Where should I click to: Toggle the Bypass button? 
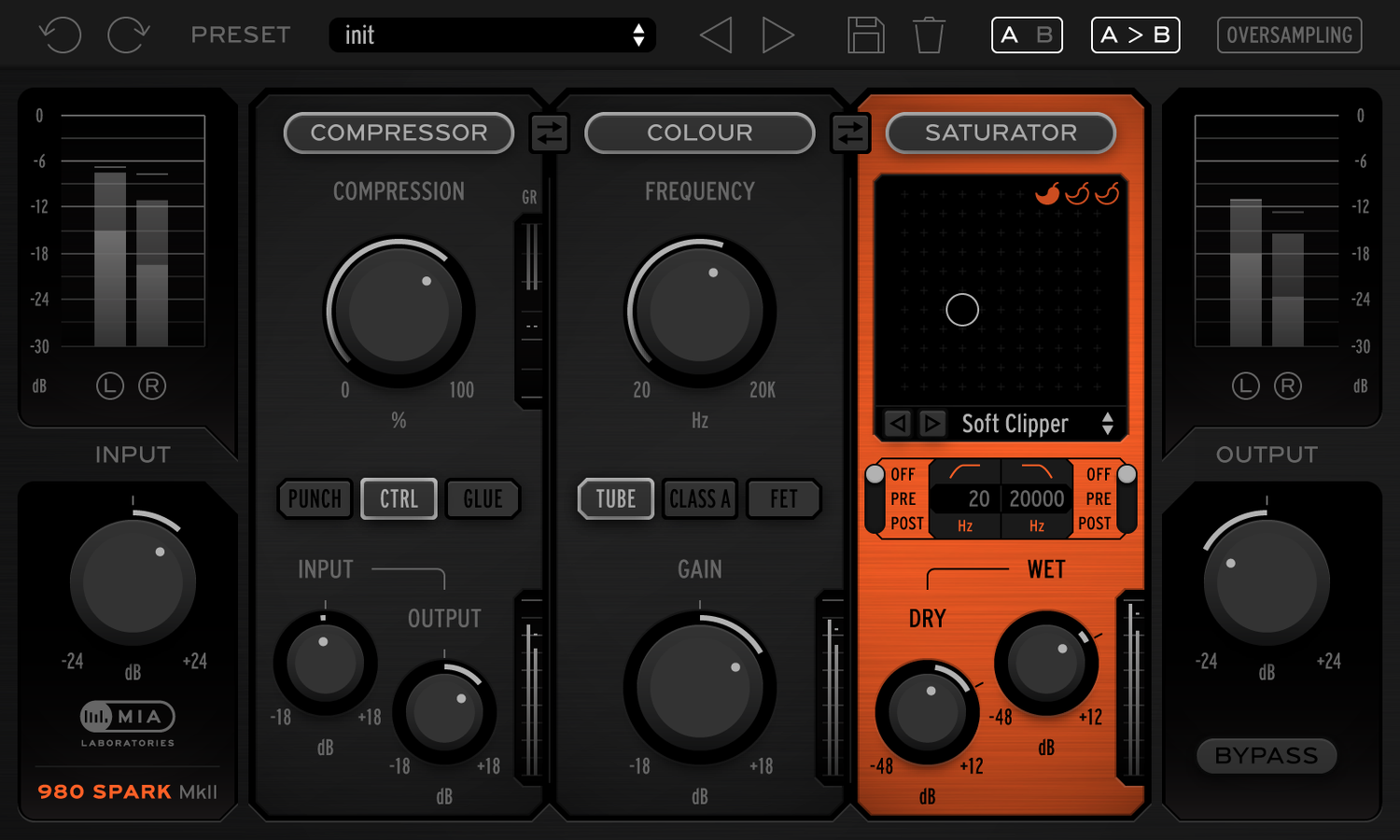pyautogui.click(x=1267, y=756)
